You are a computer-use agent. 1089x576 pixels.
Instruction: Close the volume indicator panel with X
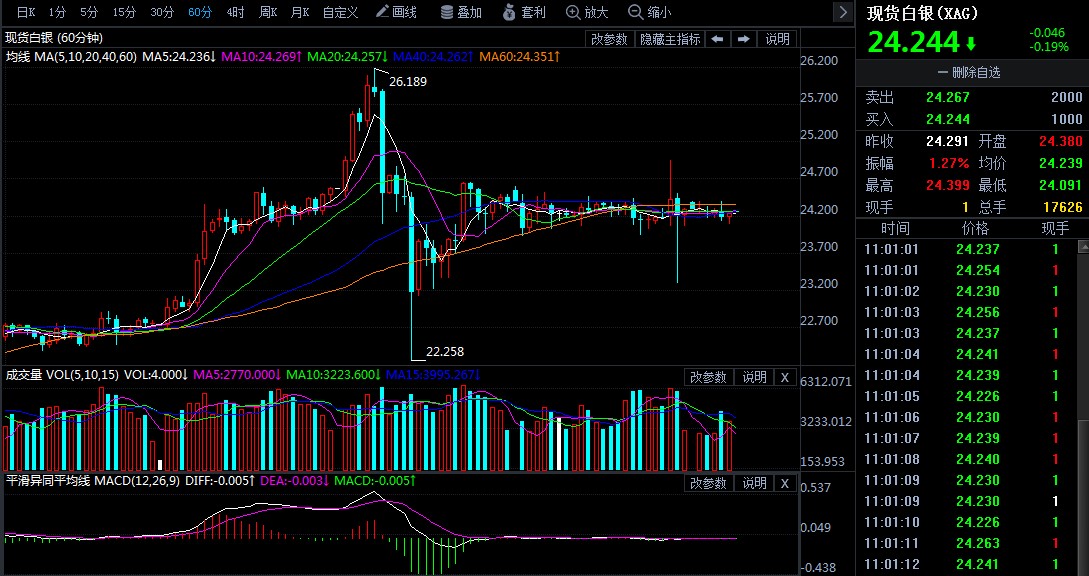coord(785,377)
